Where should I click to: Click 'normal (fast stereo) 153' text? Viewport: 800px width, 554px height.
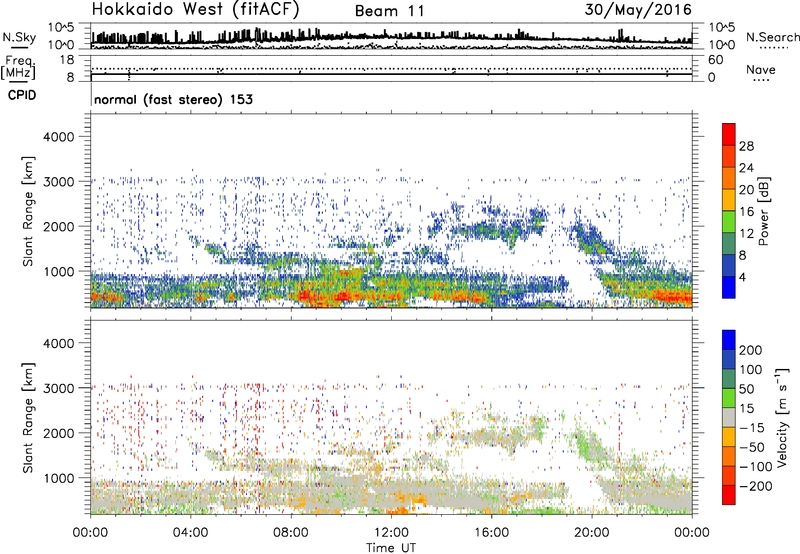pyautogui.click(x=173, y=99)
